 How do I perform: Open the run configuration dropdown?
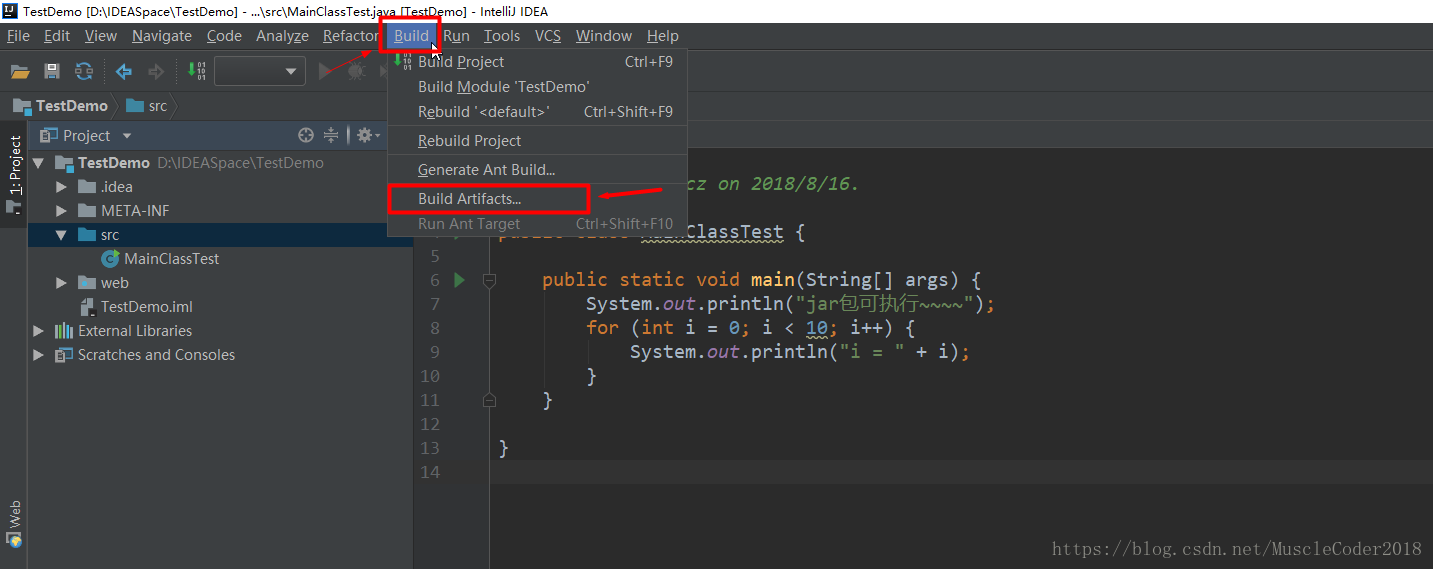point(260,71)
